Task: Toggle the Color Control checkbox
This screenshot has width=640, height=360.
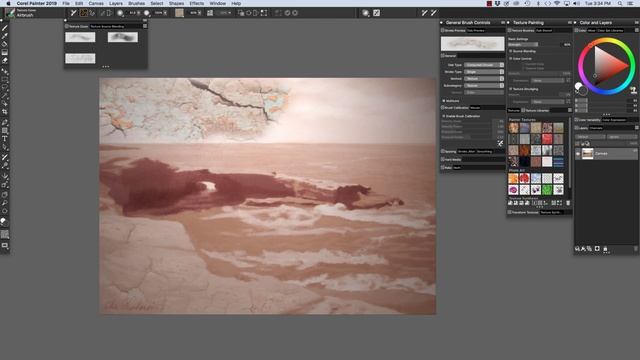Action: (x=511, y=58)
